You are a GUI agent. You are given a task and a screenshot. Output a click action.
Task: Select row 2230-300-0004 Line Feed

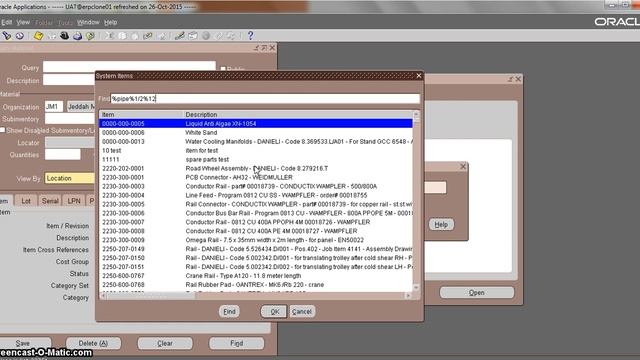coord(256,196)
